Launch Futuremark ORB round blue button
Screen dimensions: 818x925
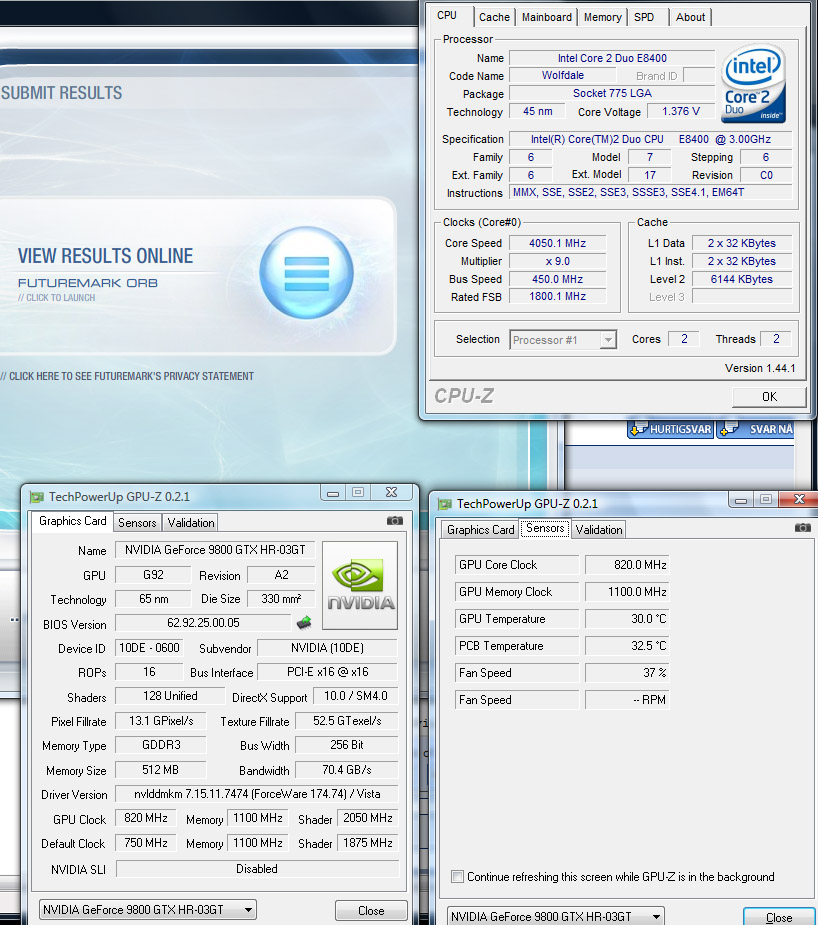coord(307,273)
